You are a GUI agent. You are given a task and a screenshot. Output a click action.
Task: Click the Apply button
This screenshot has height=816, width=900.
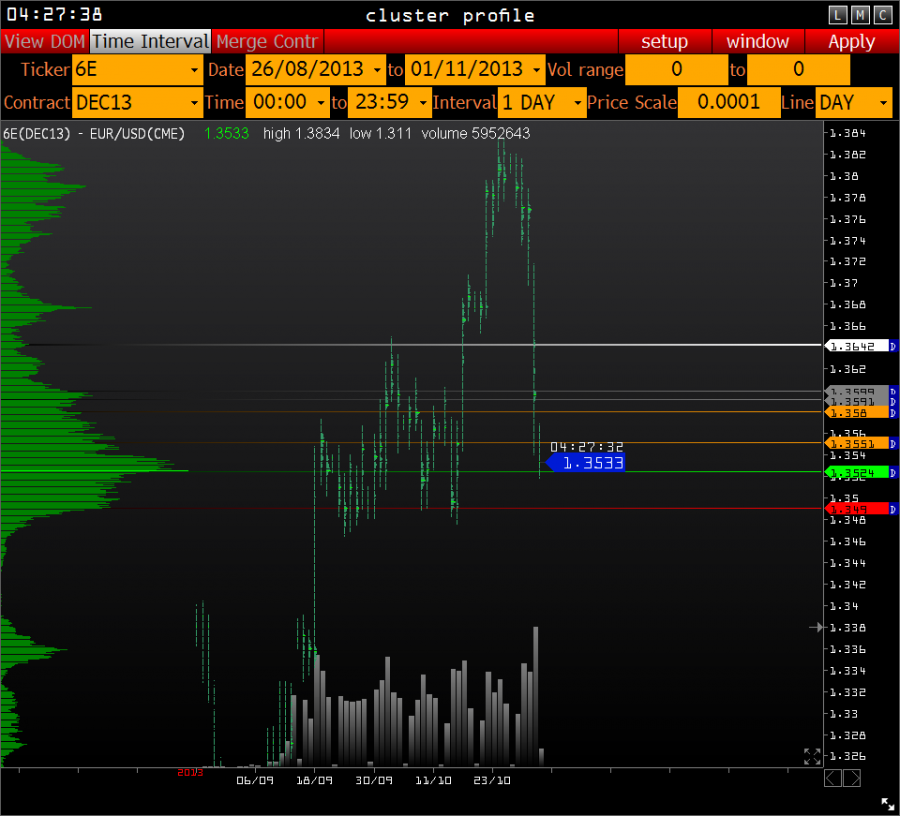[x=851, y=41]
